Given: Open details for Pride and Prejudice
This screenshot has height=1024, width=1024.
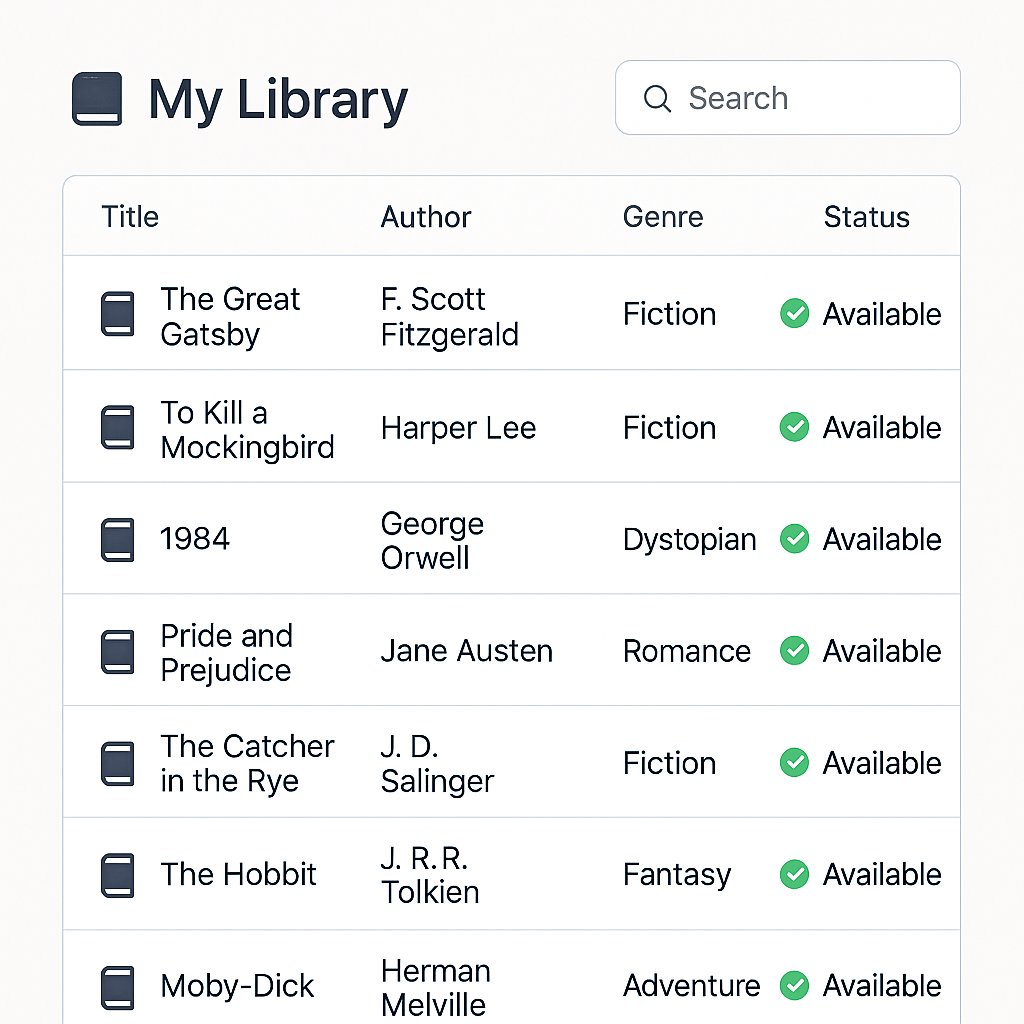Looking at the screenshot, I should [226, 650].
